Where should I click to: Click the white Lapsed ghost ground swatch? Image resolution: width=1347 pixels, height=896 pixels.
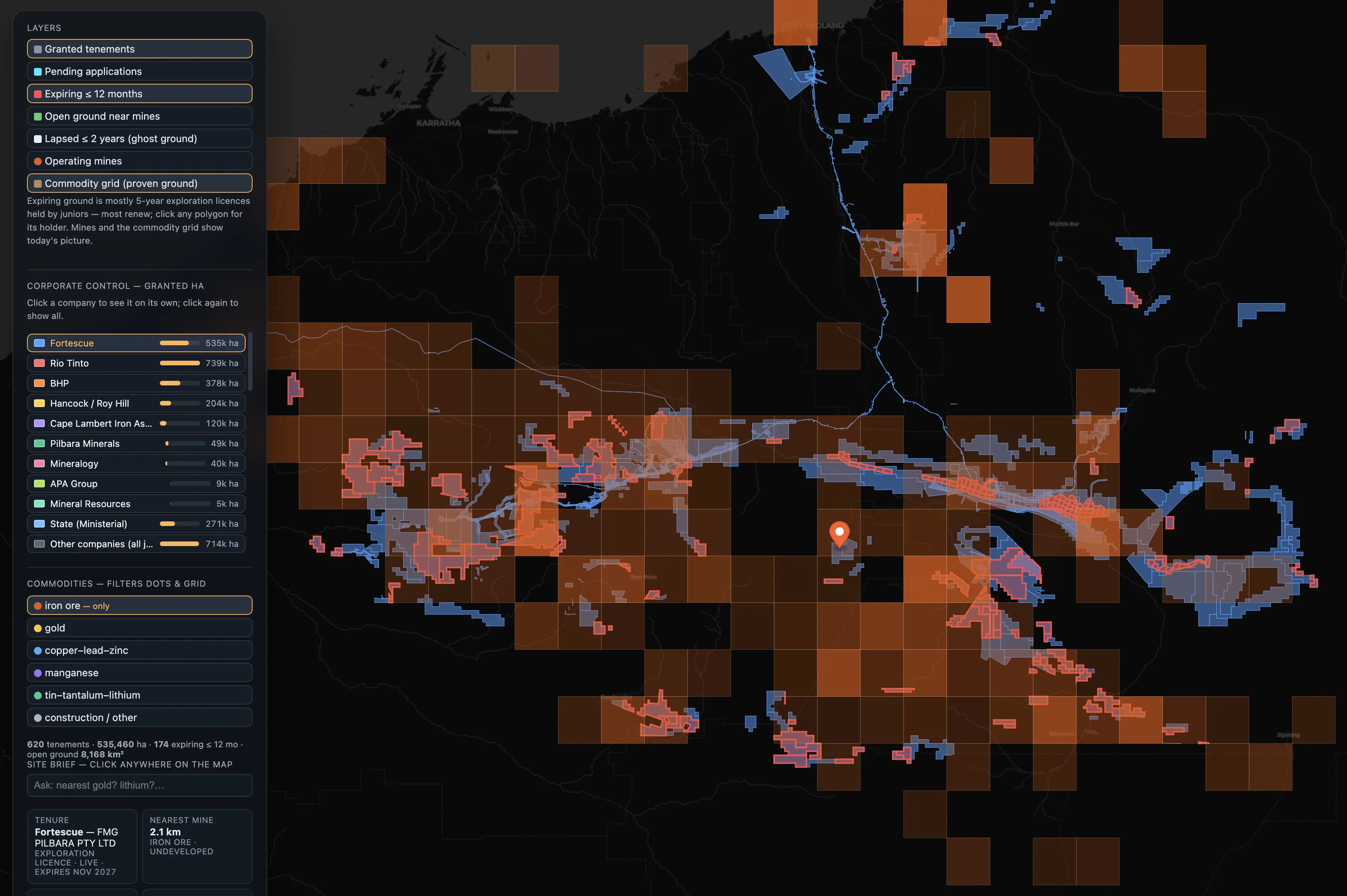click(x=38, y=138)
